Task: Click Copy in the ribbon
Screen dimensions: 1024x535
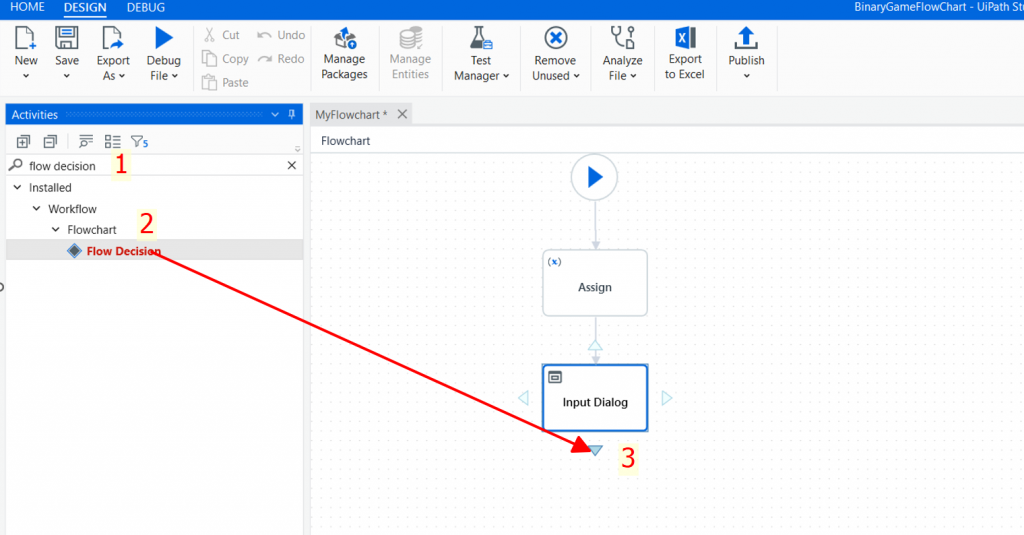Action: pos(225,59)
